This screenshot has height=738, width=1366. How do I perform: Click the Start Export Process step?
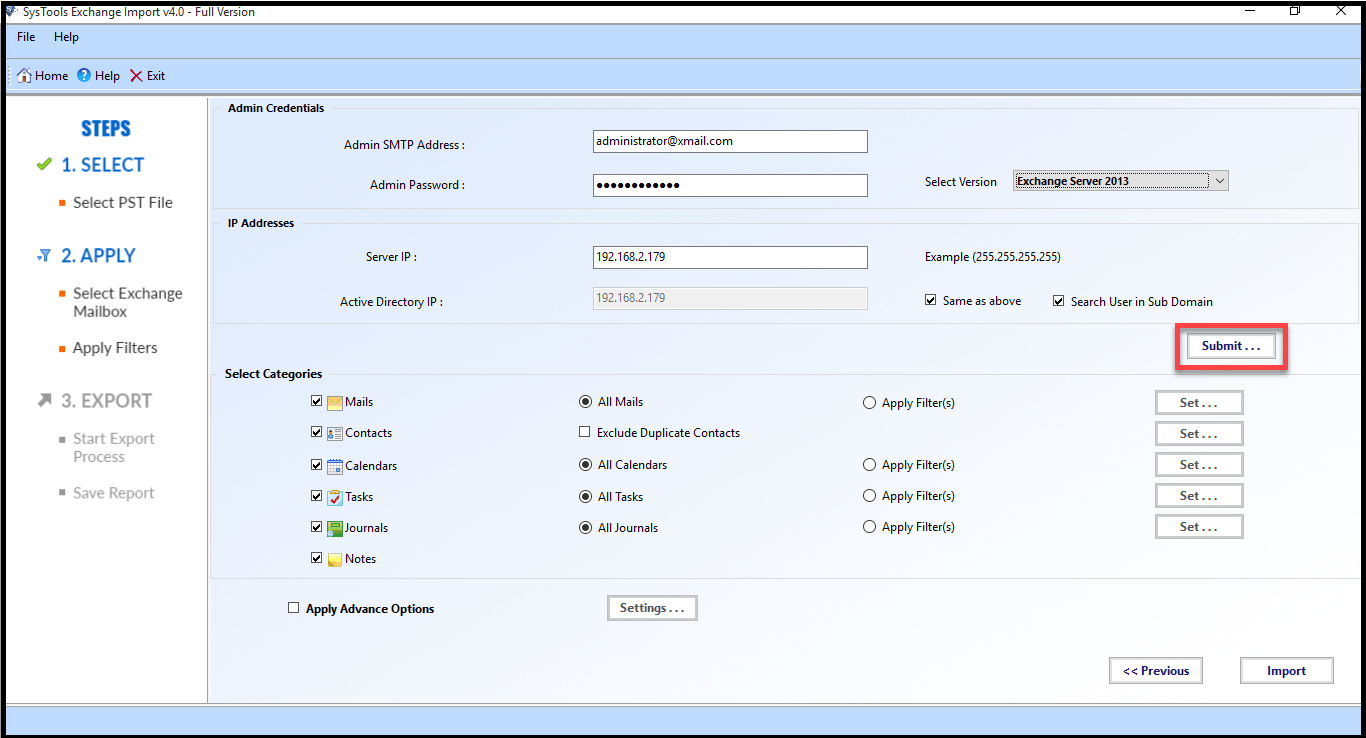(114, 448)
